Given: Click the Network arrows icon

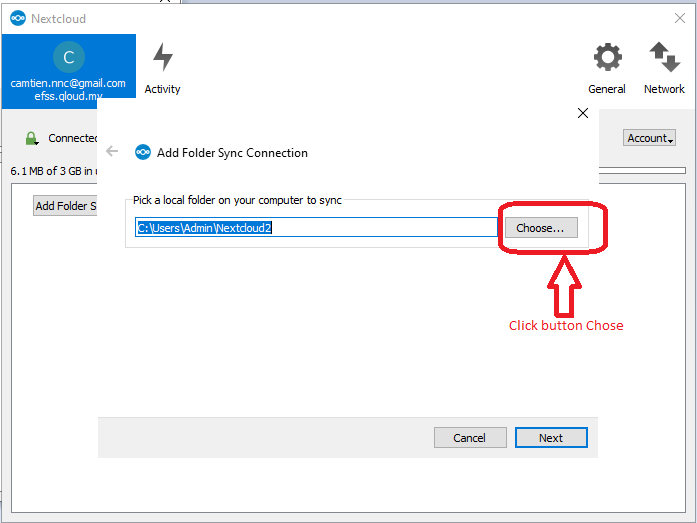Looking at the screenshot, I should pos(664,57).
